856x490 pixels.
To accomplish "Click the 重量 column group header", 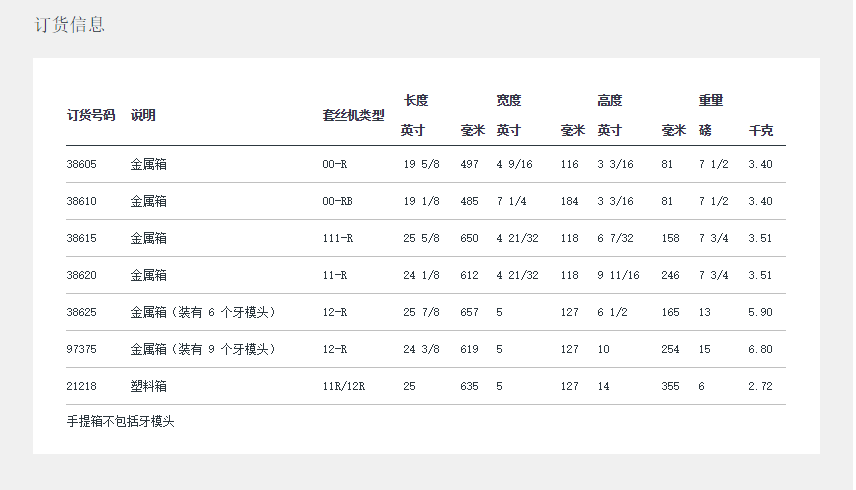I will [x=711, y=100].
